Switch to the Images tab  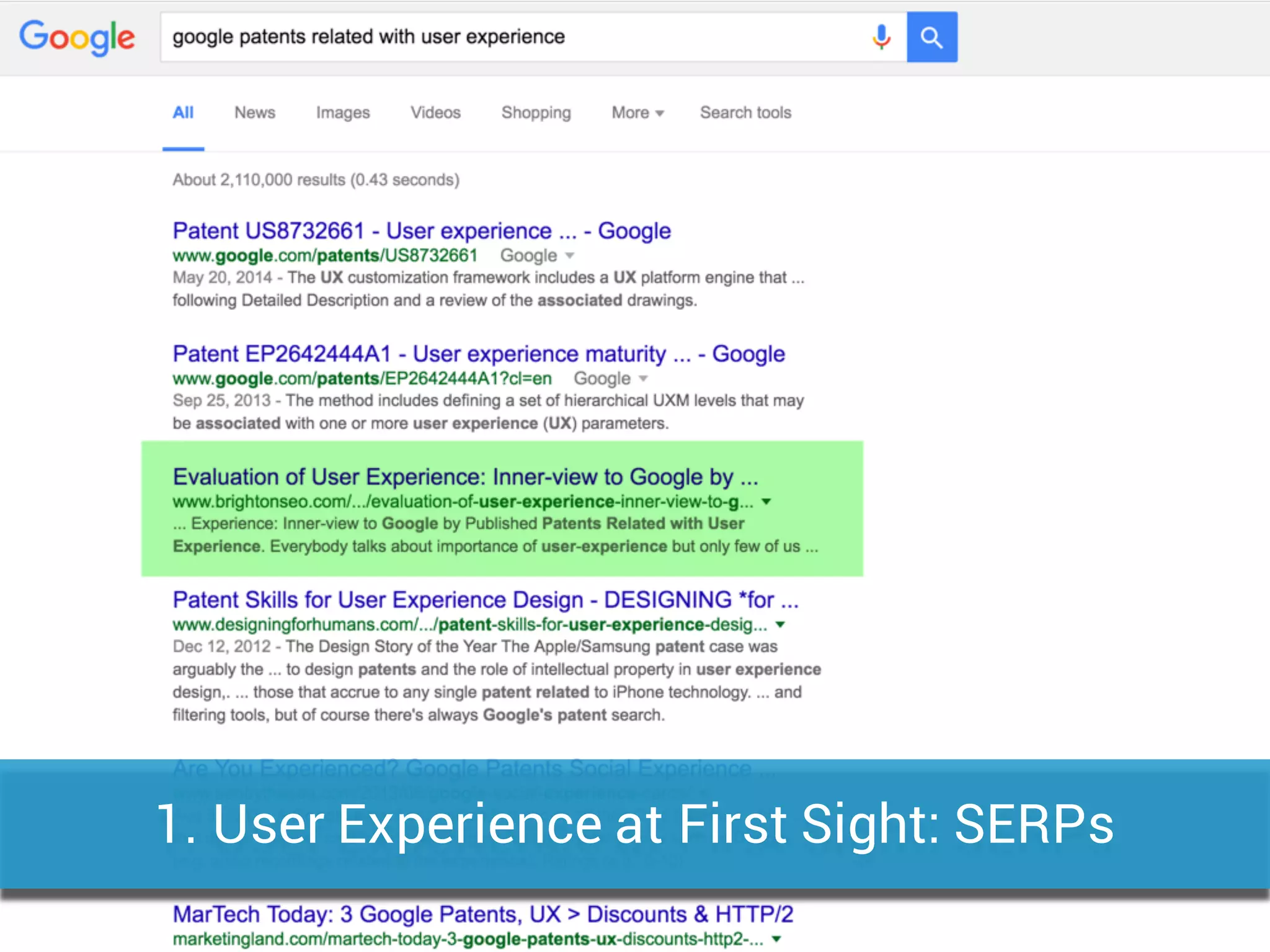tap(343, 113)
